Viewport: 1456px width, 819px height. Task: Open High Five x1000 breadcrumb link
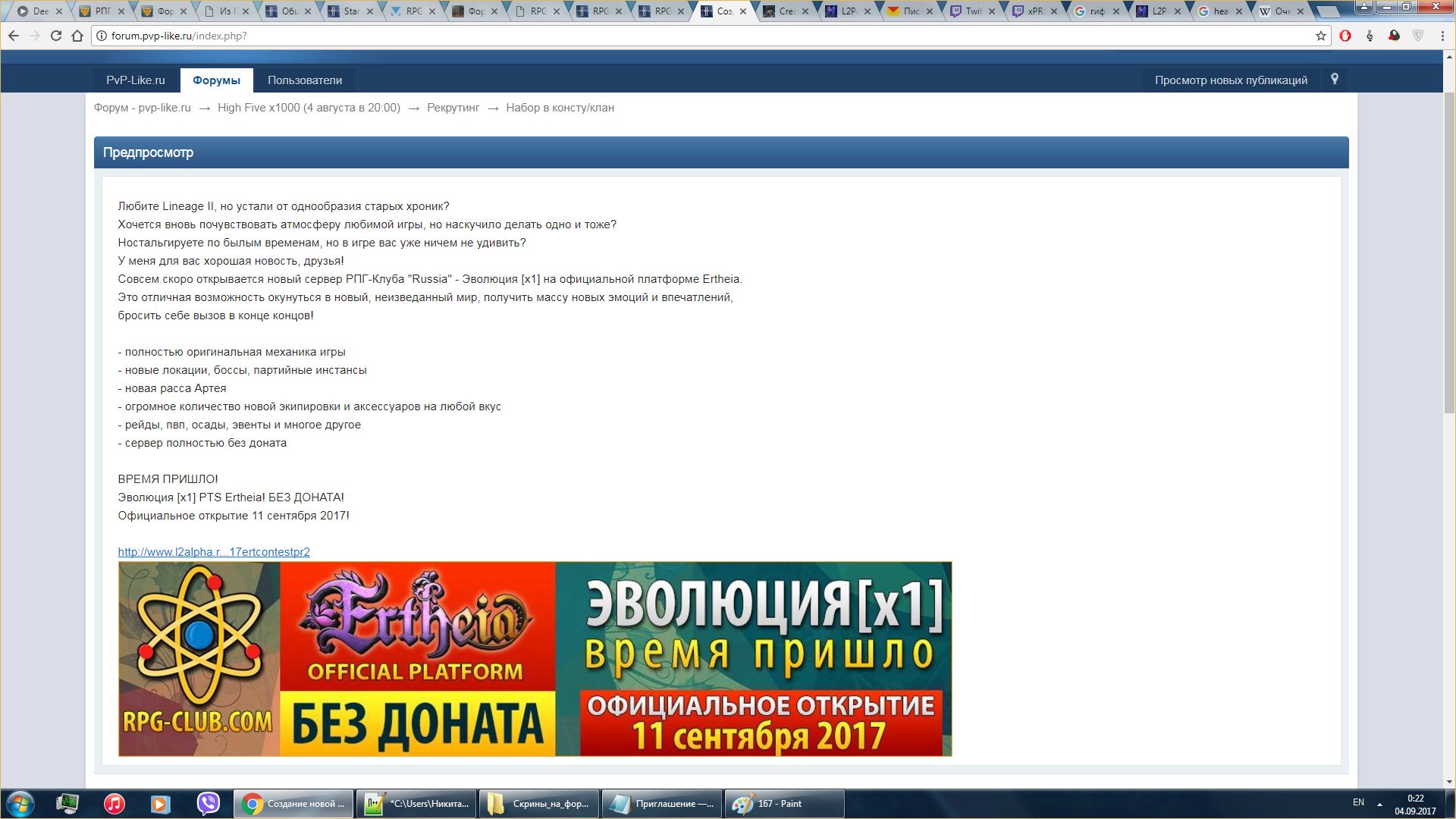309,108
